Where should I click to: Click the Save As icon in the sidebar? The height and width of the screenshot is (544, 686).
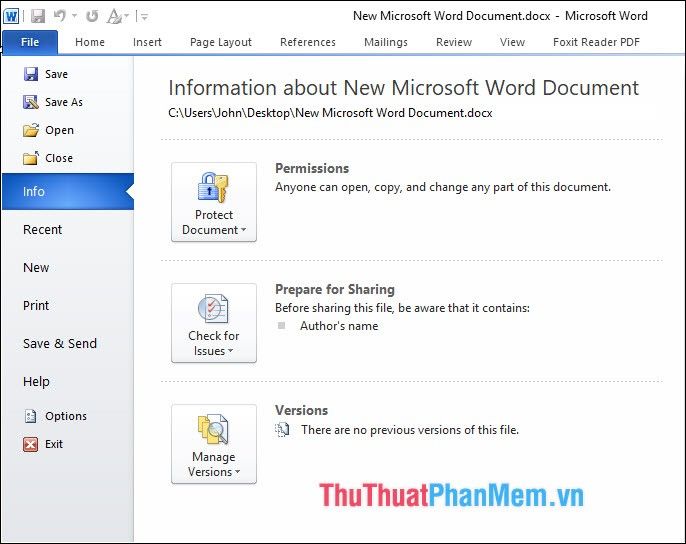point(31,102)
